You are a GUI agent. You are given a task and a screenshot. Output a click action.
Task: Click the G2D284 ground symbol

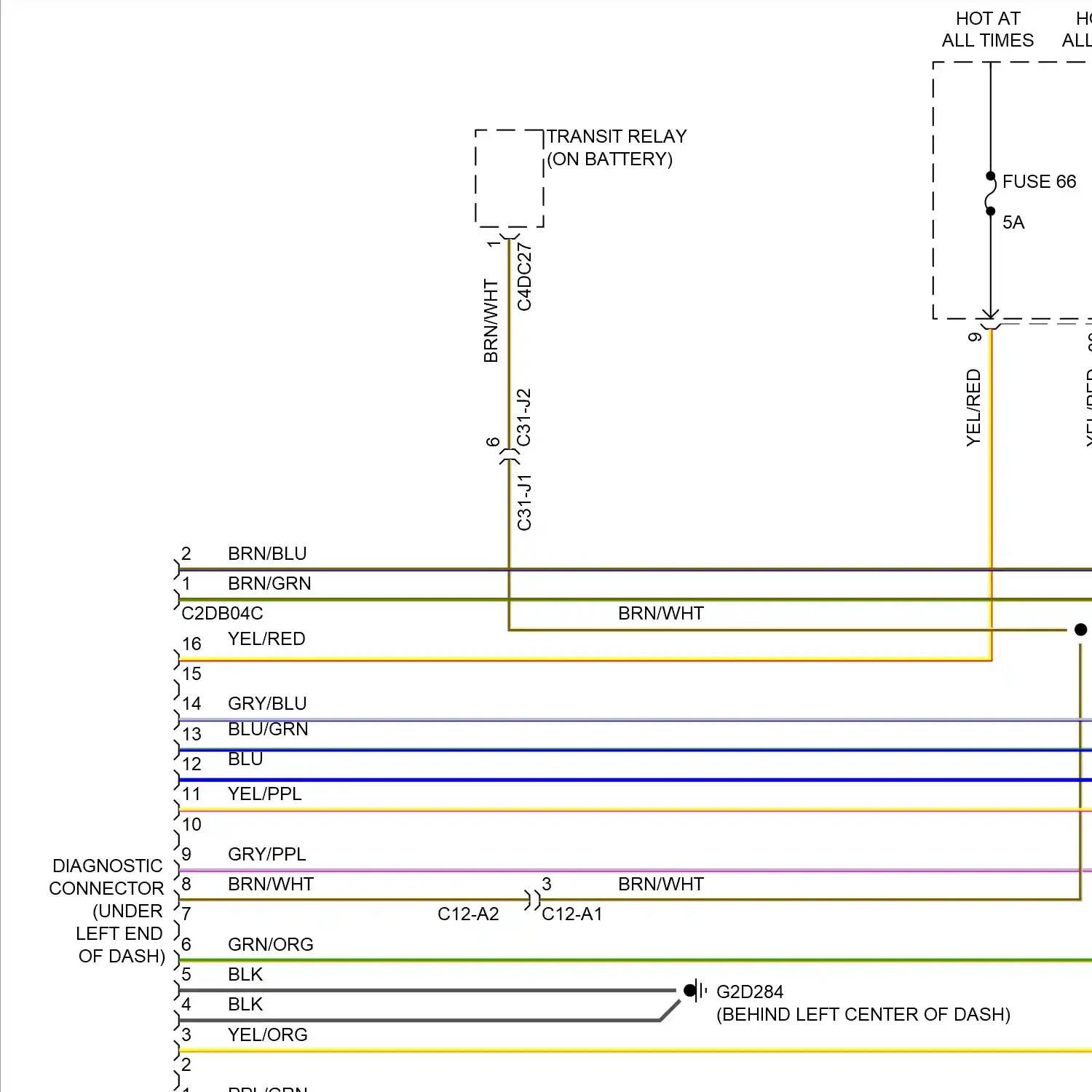pos(695,990)
